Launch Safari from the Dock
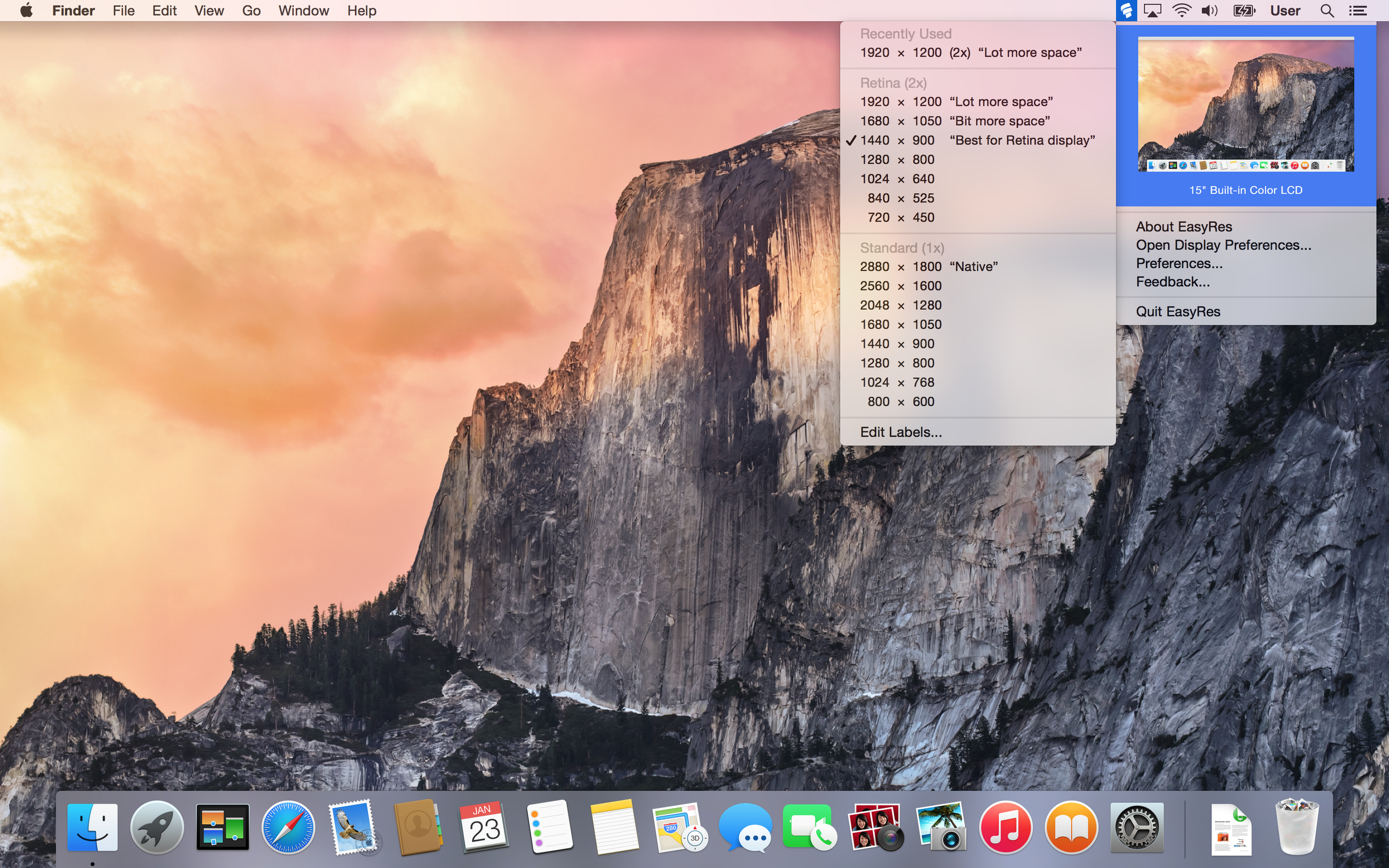 (x=288, y=827)
